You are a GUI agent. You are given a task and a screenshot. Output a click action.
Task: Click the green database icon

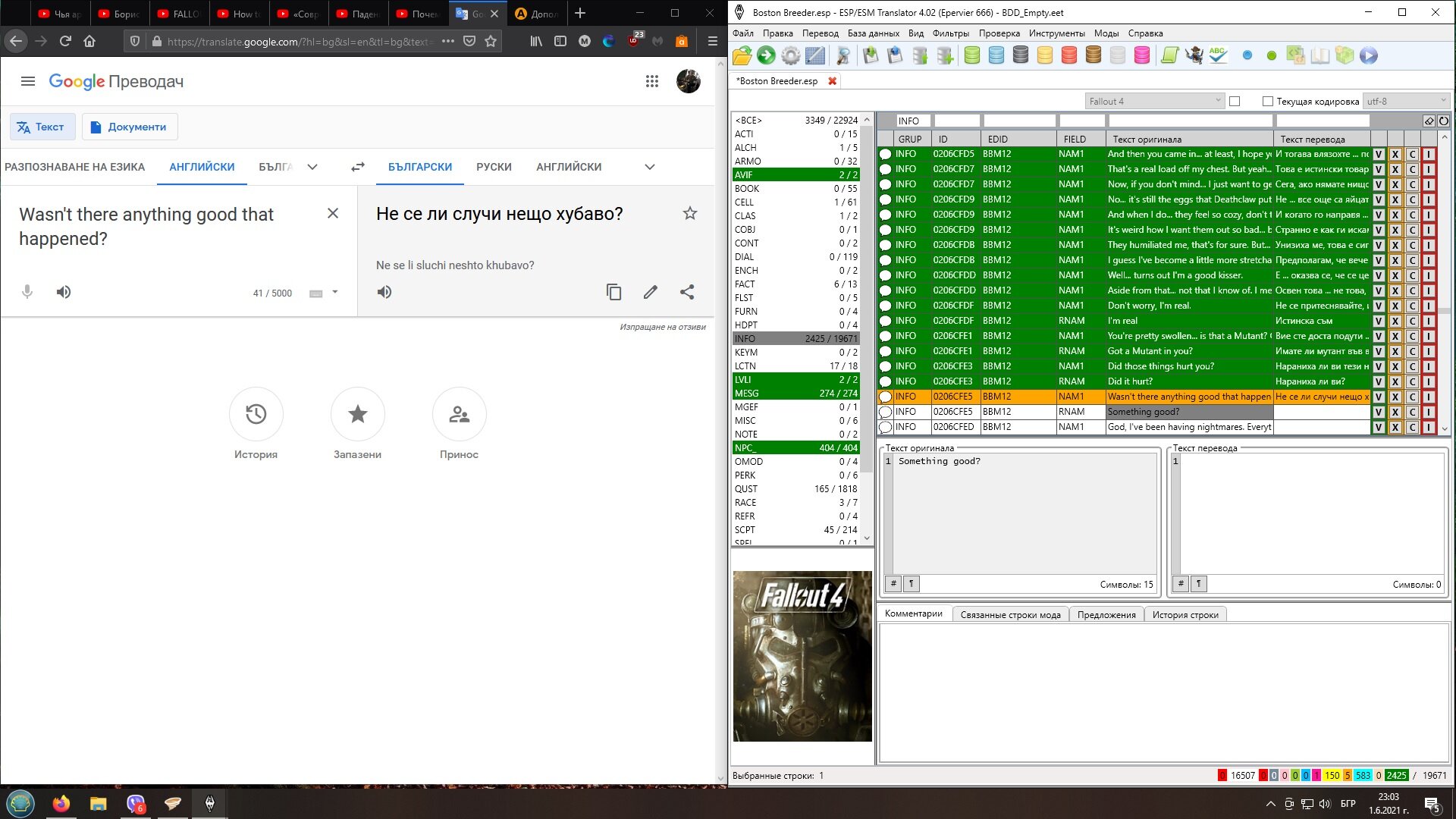coord(972,55)
